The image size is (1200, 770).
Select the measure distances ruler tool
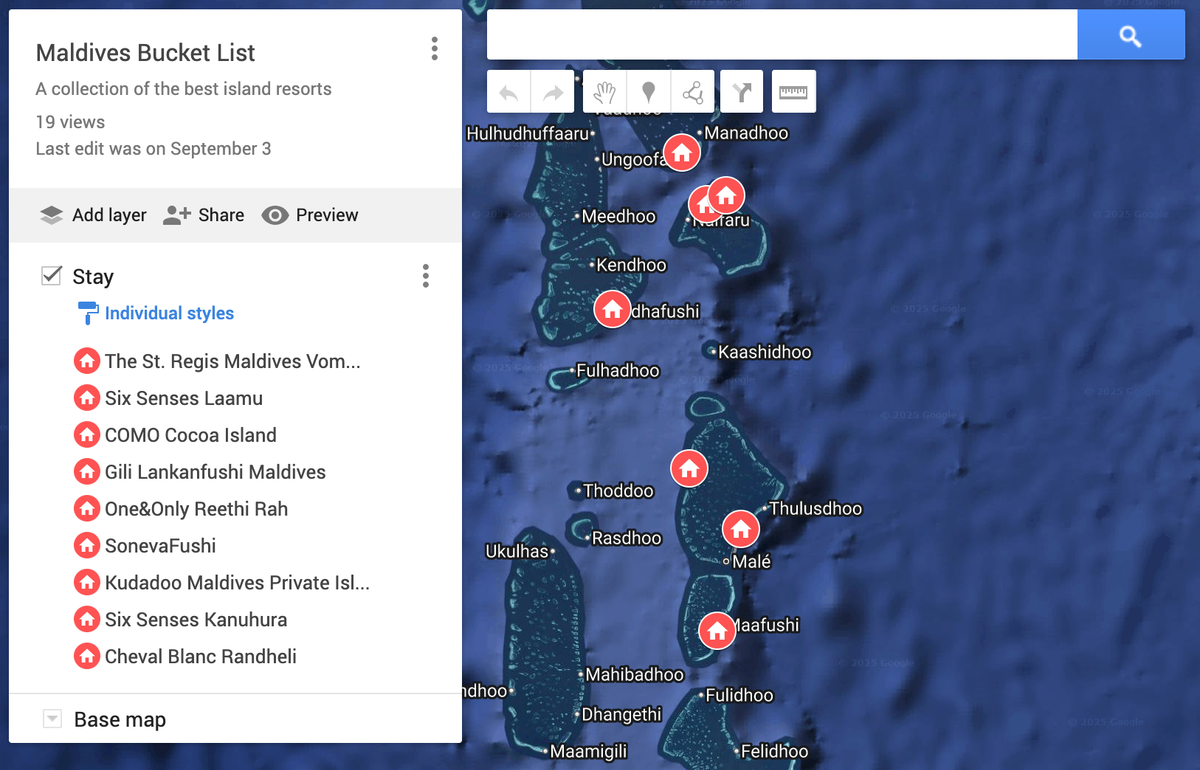coord(793,92)
